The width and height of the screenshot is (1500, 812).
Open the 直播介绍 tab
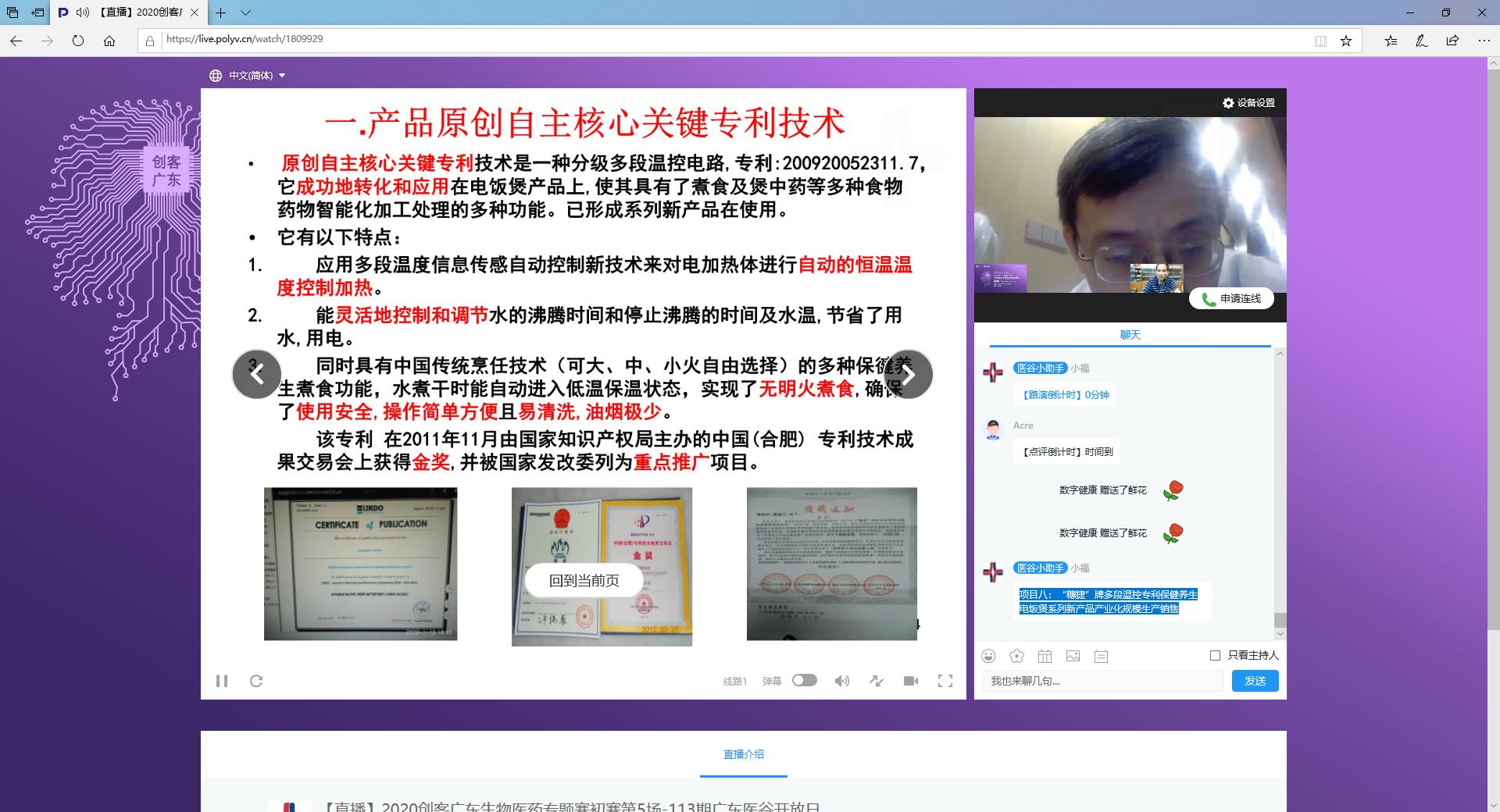[x=743, y=754]
